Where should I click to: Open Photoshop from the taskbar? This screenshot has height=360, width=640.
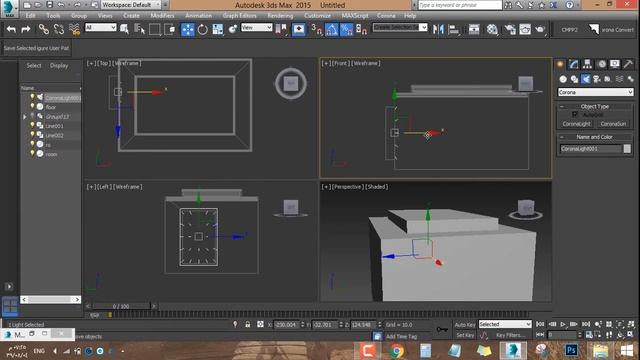pyautogui.click(x=571, y=351)
